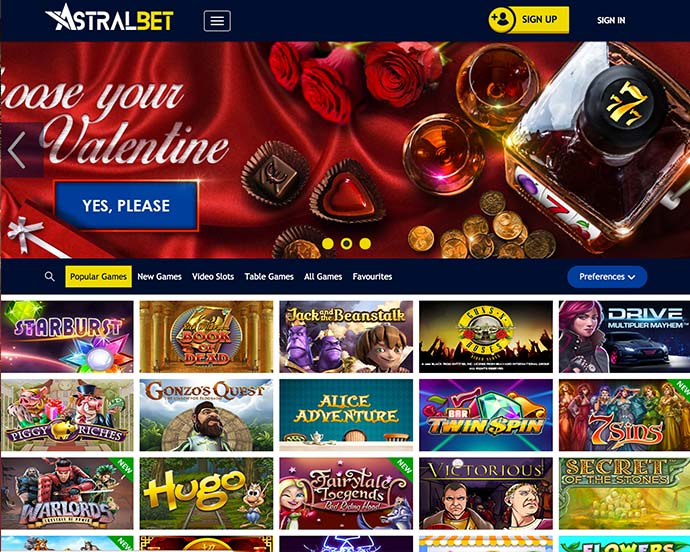Select the middle carousel dot

(x=346, y=243)
